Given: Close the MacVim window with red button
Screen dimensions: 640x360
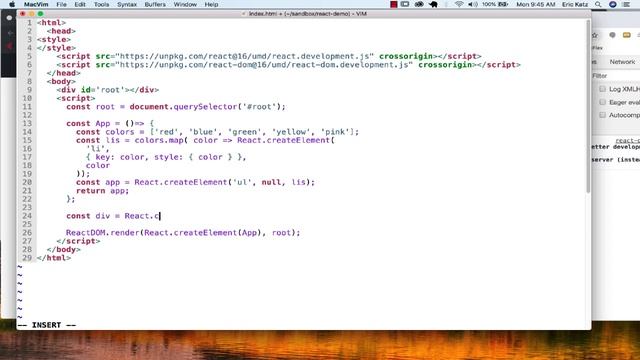Looking at the screenshot, I should pos(22,14).
